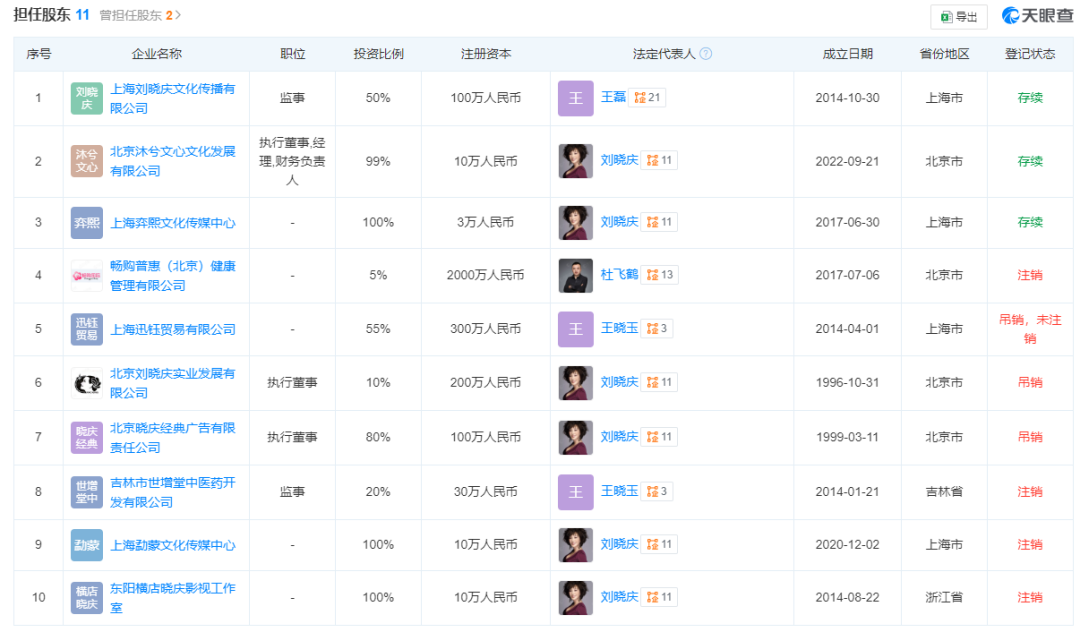Open 上海刘晓庆文化传播有限公司 company link
Screen dimensions: 1080x632
point(173,98)
